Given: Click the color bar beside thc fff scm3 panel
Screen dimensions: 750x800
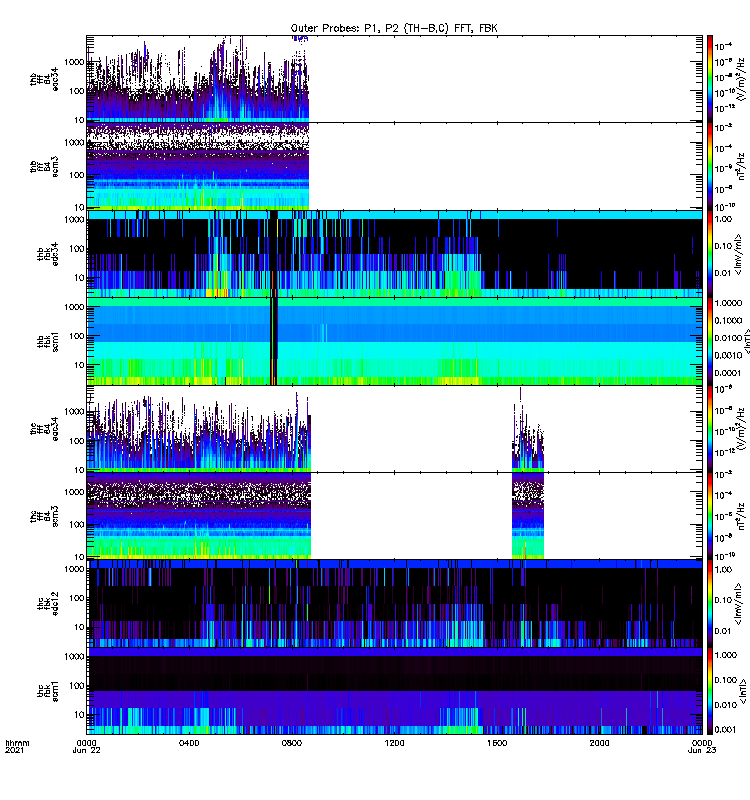Looking at the screenshot, I should [709, 516].
